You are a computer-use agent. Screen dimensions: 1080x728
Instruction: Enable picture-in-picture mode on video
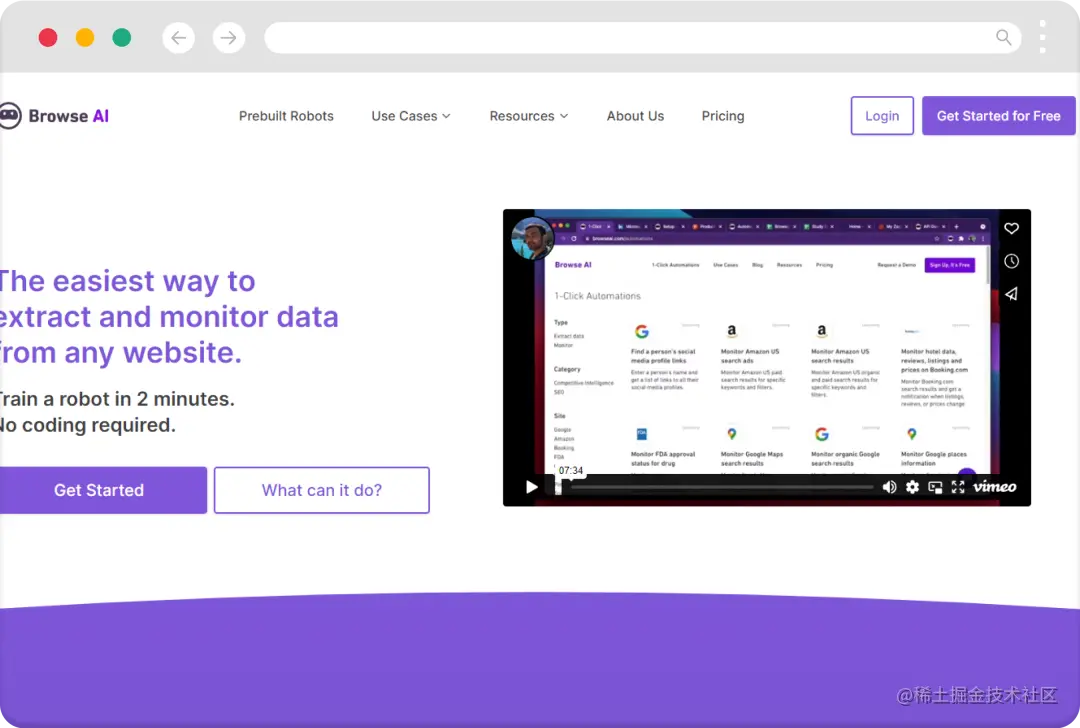tap(935, 487)
